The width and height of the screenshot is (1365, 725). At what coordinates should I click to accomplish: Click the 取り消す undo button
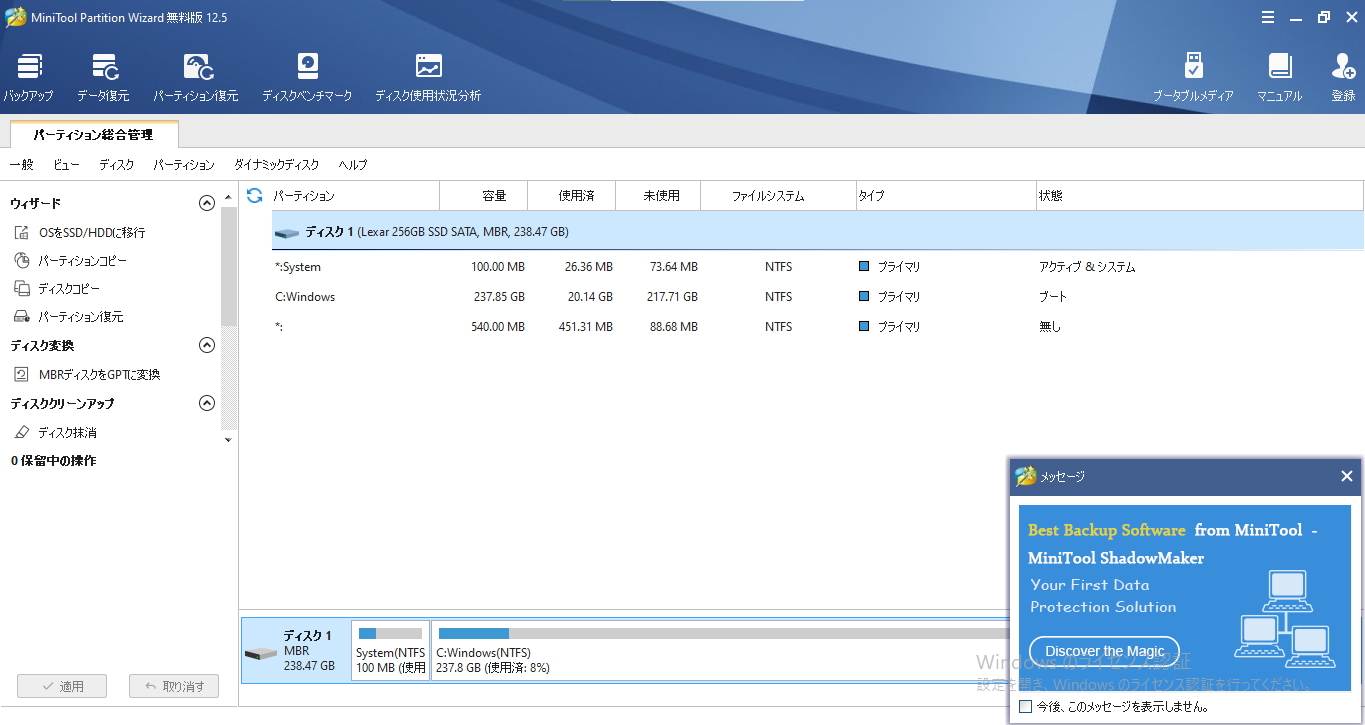[x=174, y=686]
